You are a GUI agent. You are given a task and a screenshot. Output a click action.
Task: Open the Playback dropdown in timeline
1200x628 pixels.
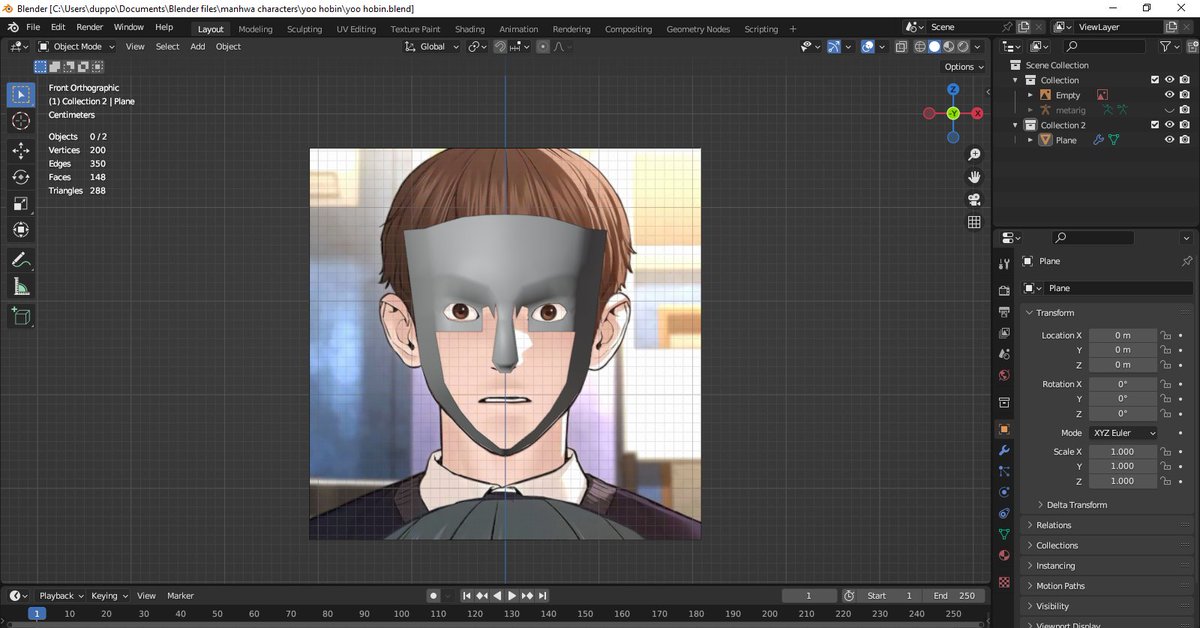click(61, 595)
